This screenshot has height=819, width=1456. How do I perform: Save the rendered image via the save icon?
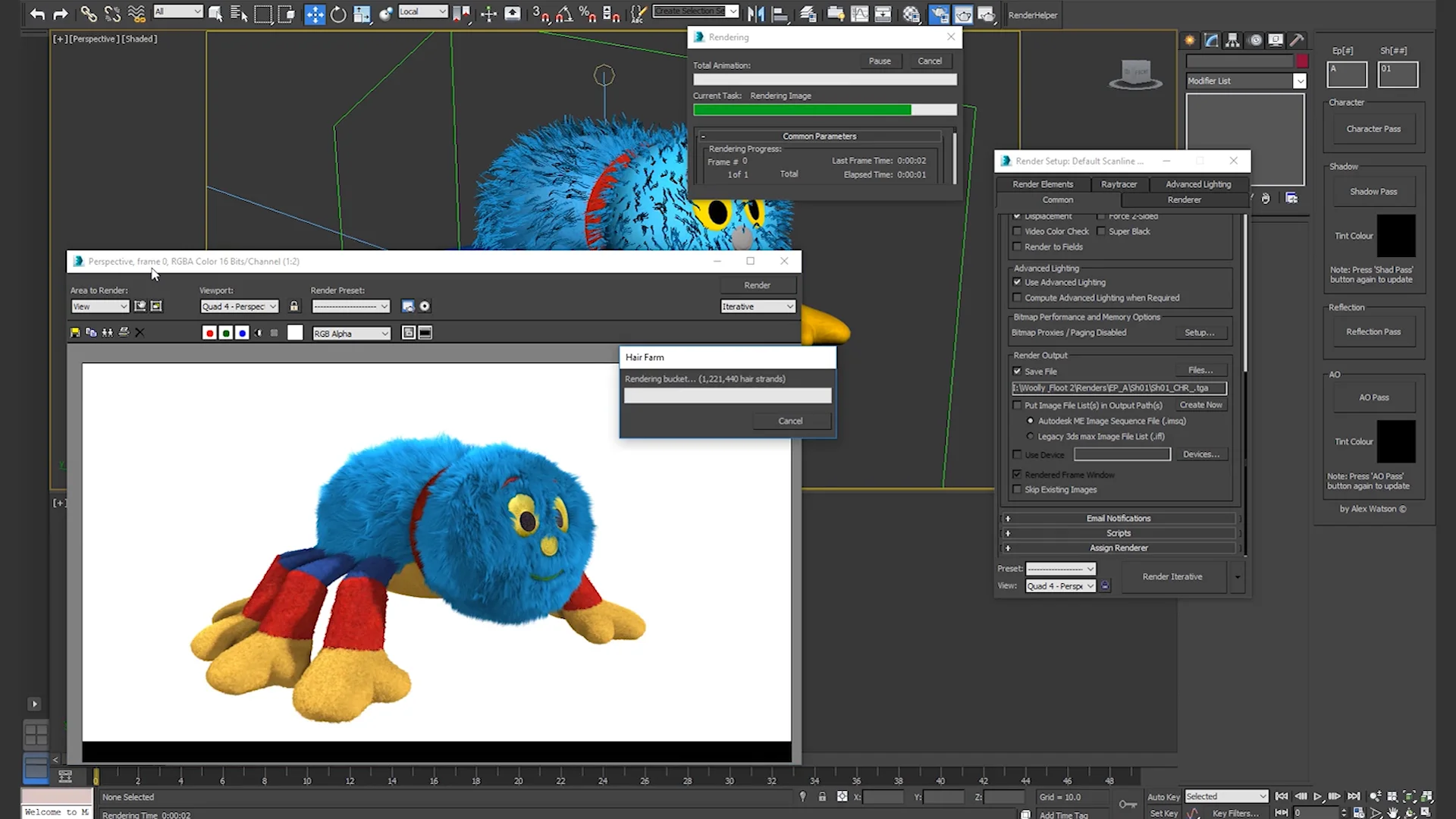75,332
